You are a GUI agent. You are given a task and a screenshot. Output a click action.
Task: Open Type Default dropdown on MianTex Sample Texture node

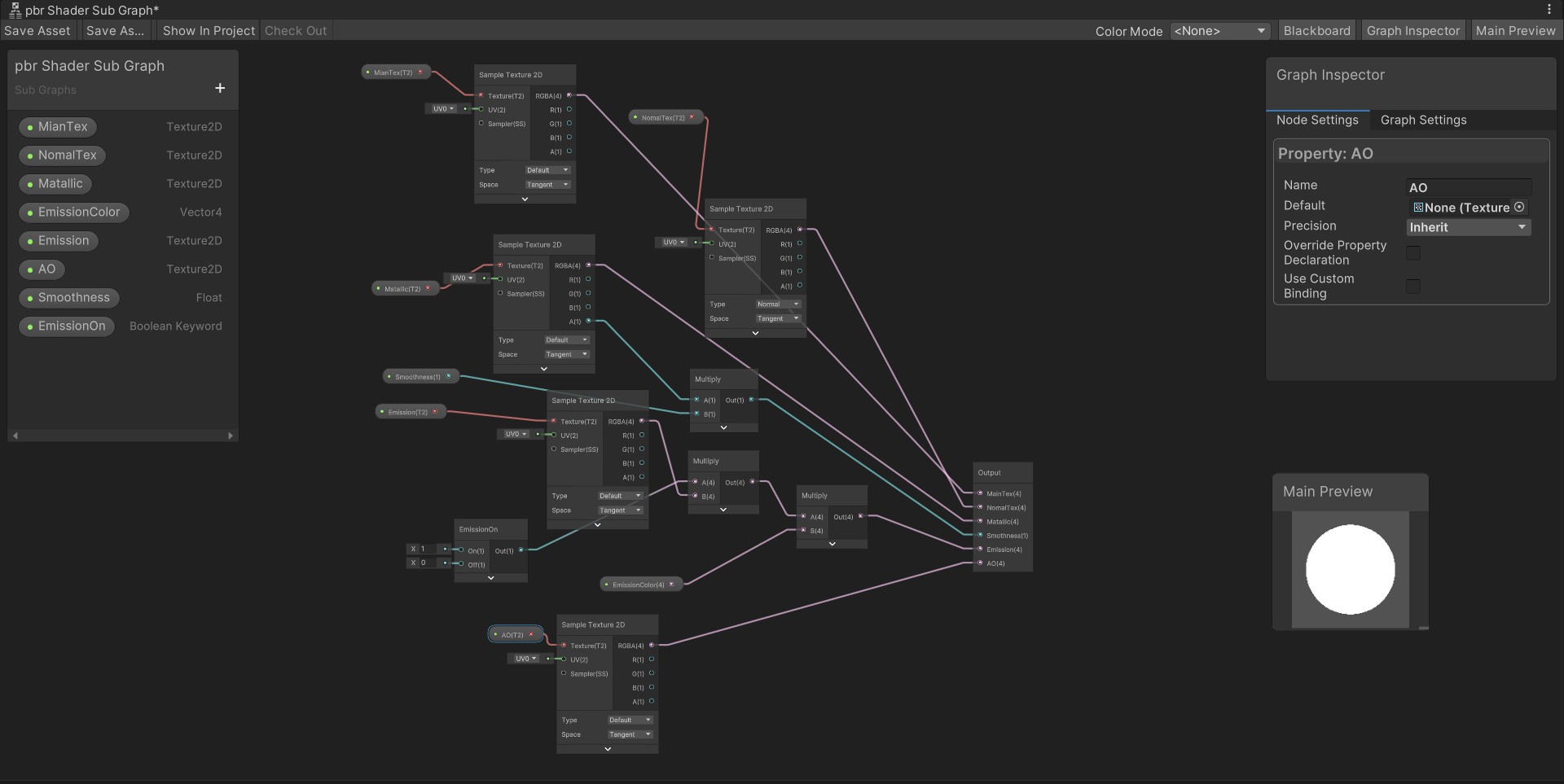coord(547,170)
